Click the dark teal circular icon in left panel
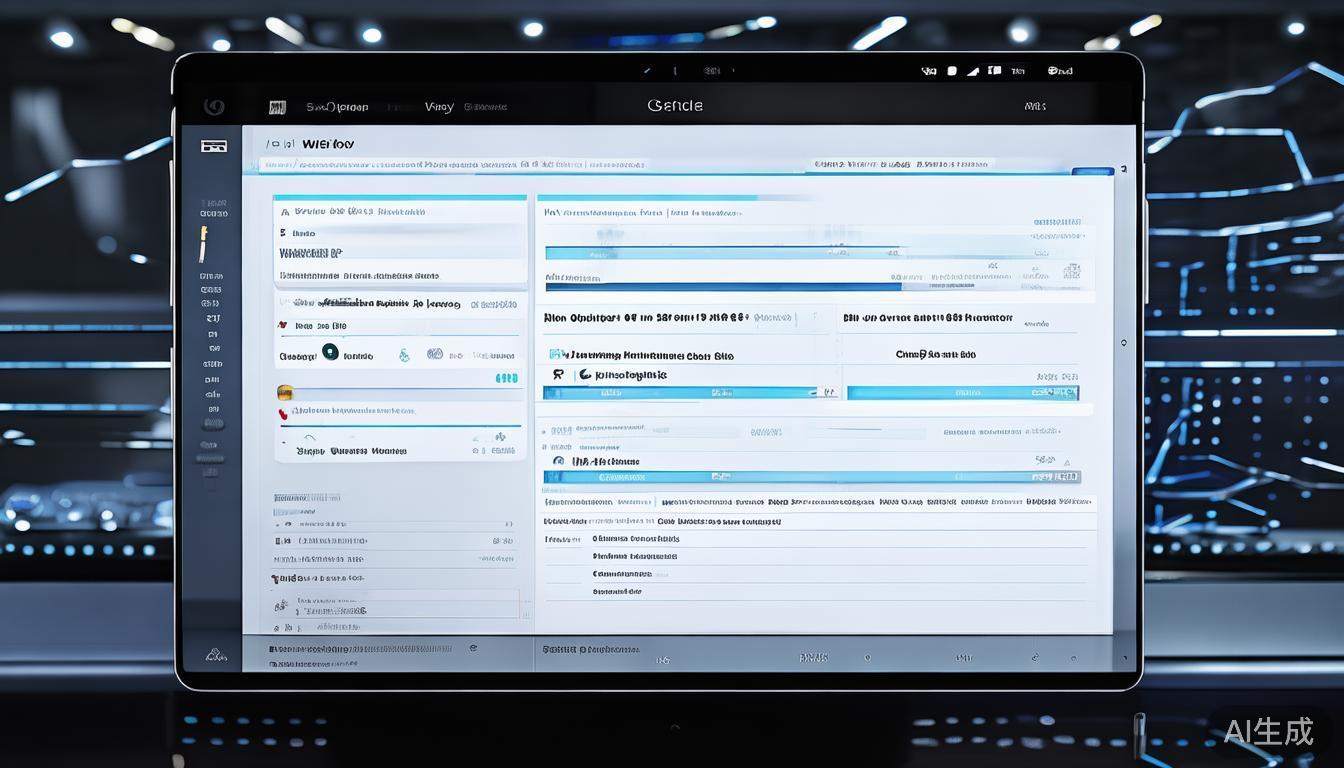 (x=330, y=354)
